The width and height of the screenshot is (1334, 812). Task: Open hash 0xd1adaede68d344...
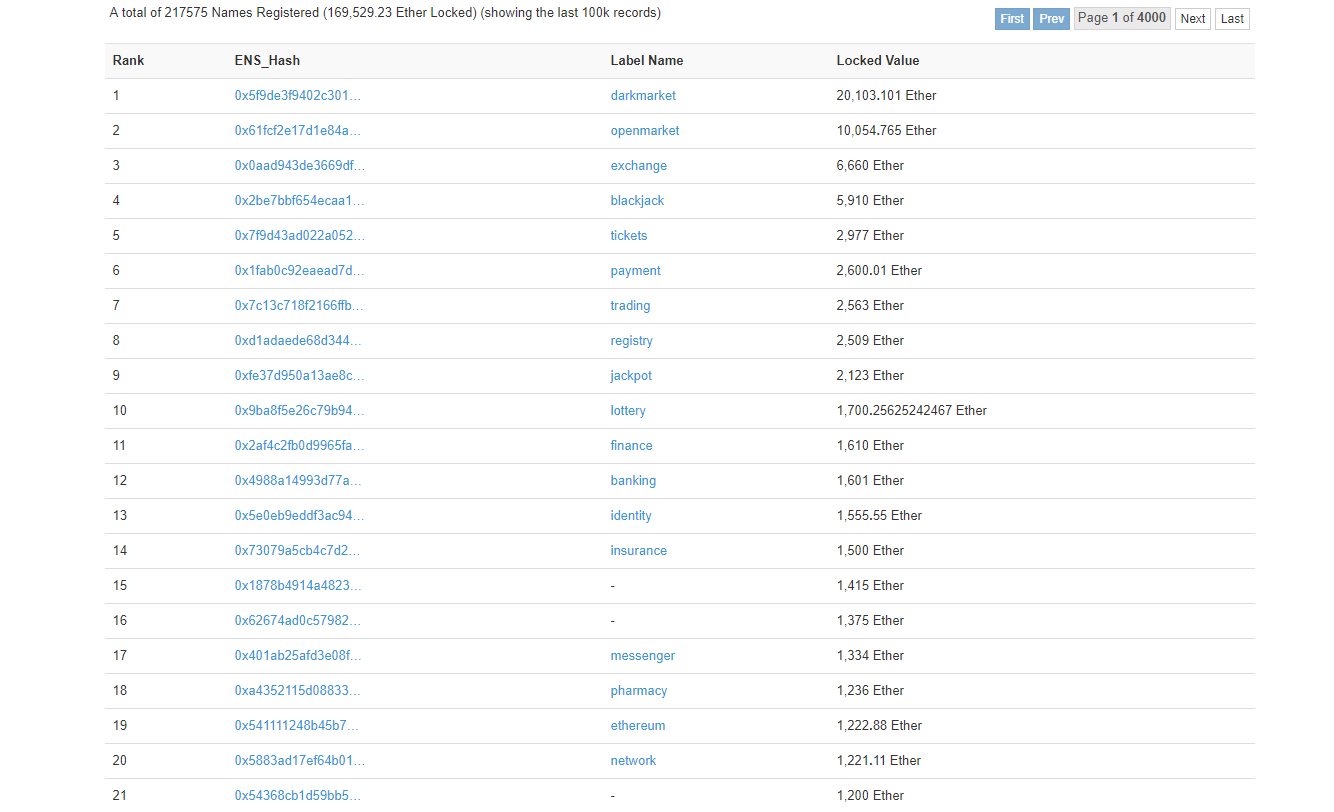[297, 341]
